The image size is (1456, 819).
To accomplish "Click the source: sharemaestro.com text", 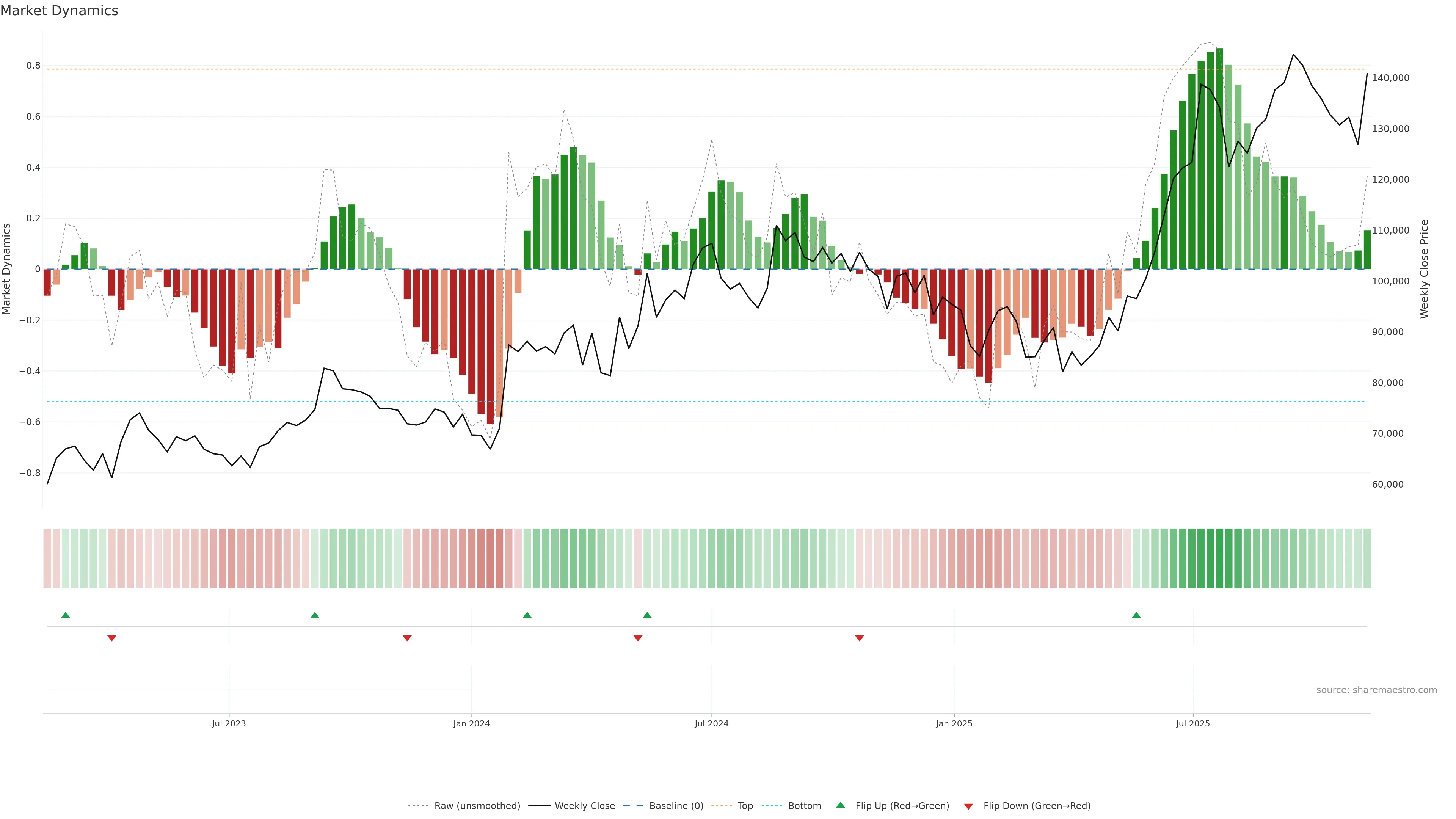I will [x=1376, y=690].
